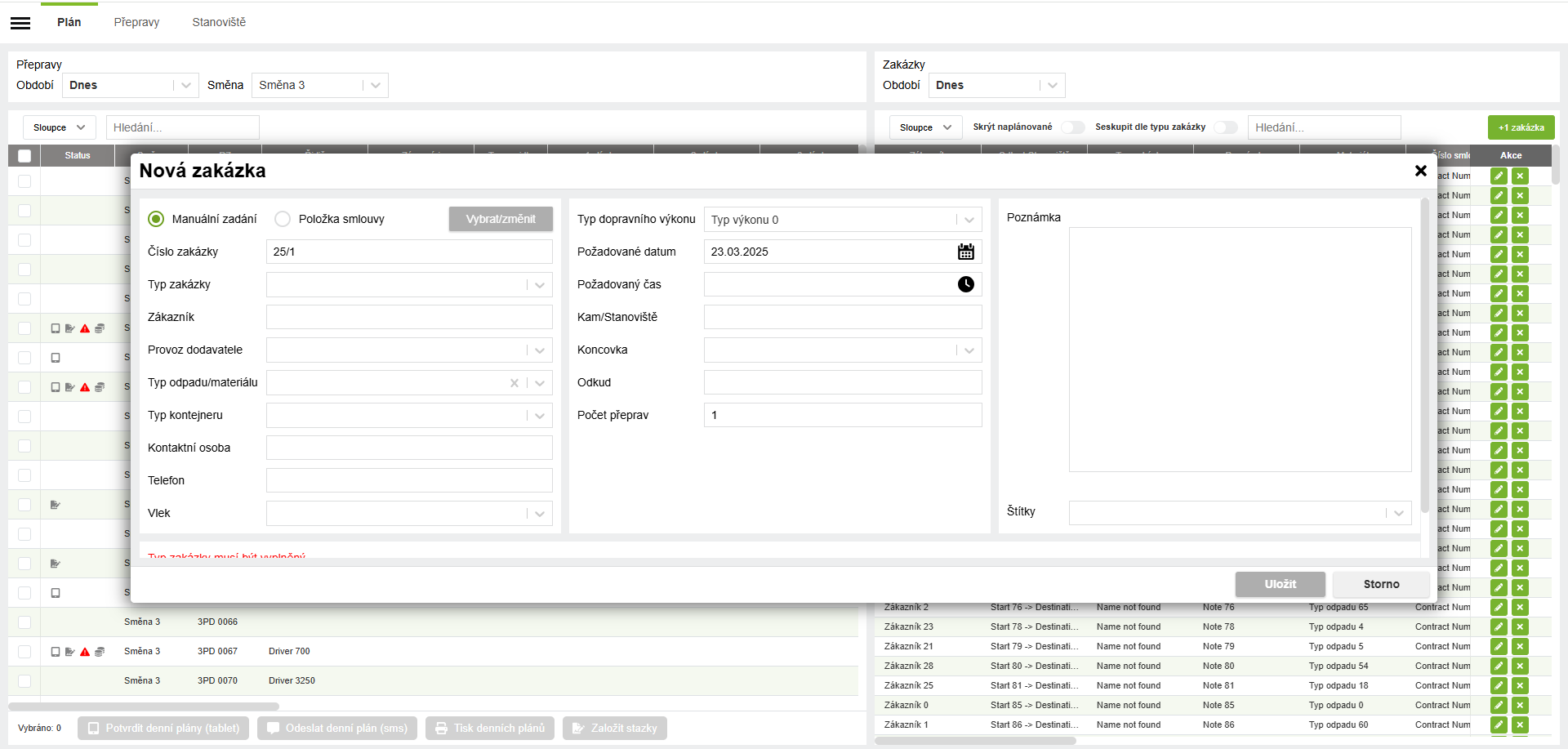Image resolution: width=1568 pixels, height=749 pixels.
Task: Switch to the Přepravy tab
Action: tap(136, 22)
